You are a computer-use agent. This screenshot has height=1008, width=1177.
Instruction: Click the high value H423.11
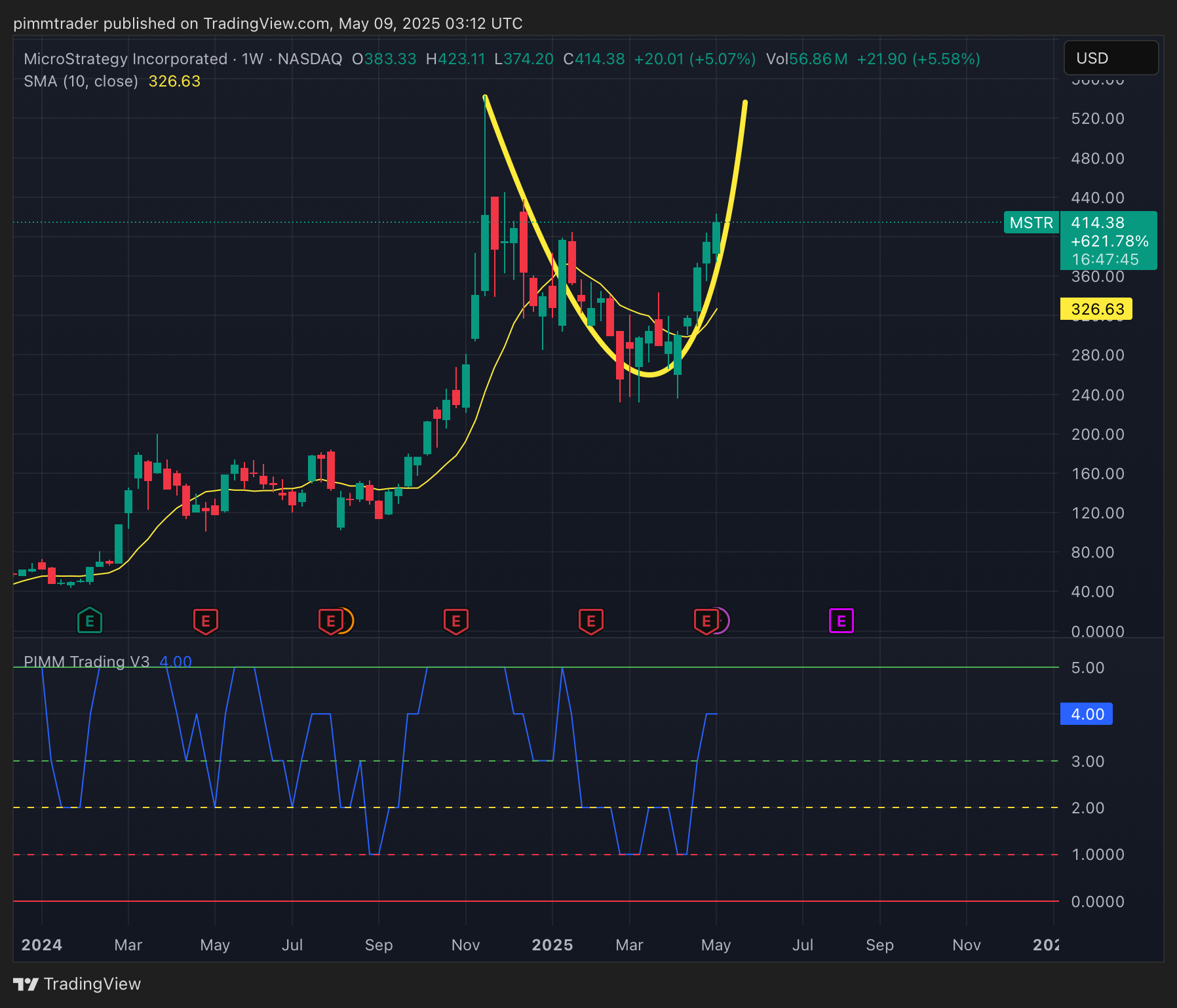point(455,59)
